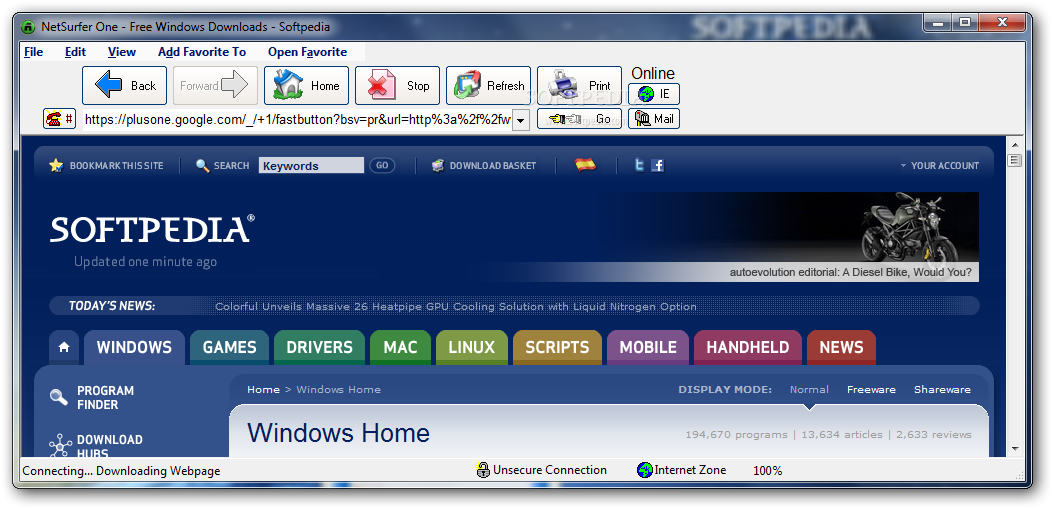Click the 100% zoom status entry

[x=768, y=471]
